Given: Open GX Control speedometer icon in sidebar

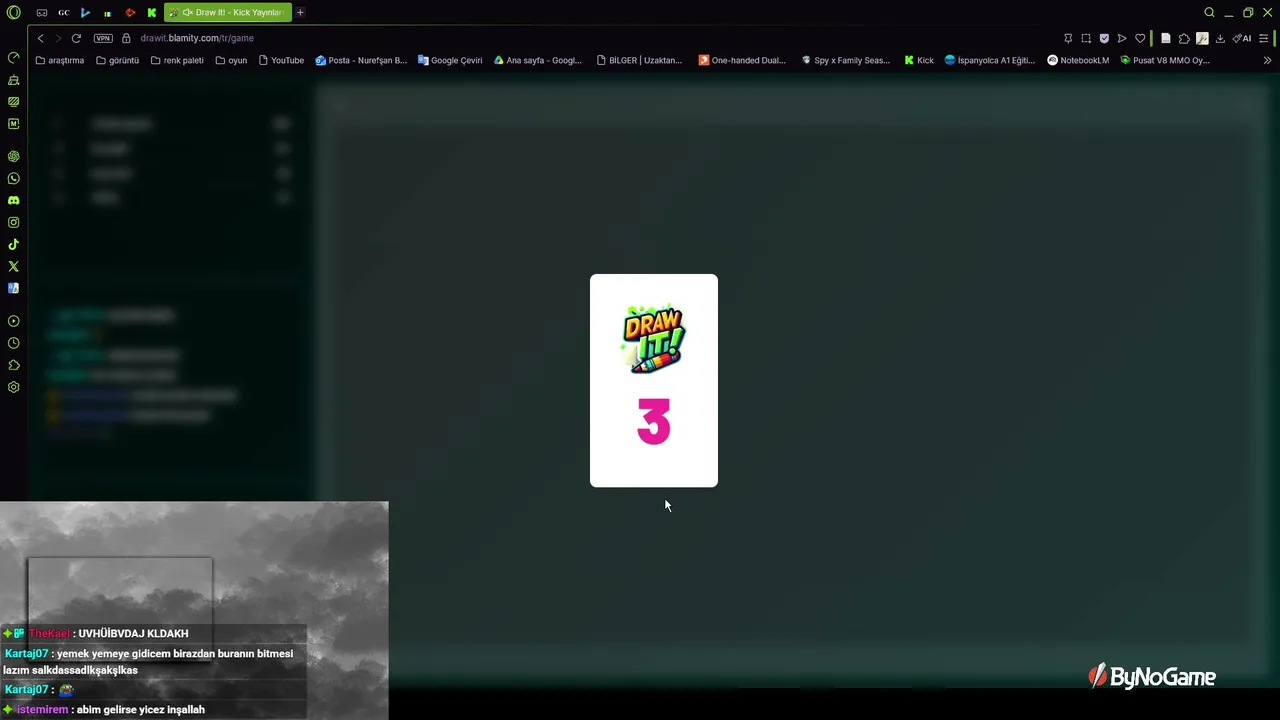Looking at the screenshot, I should click(14, 58).
